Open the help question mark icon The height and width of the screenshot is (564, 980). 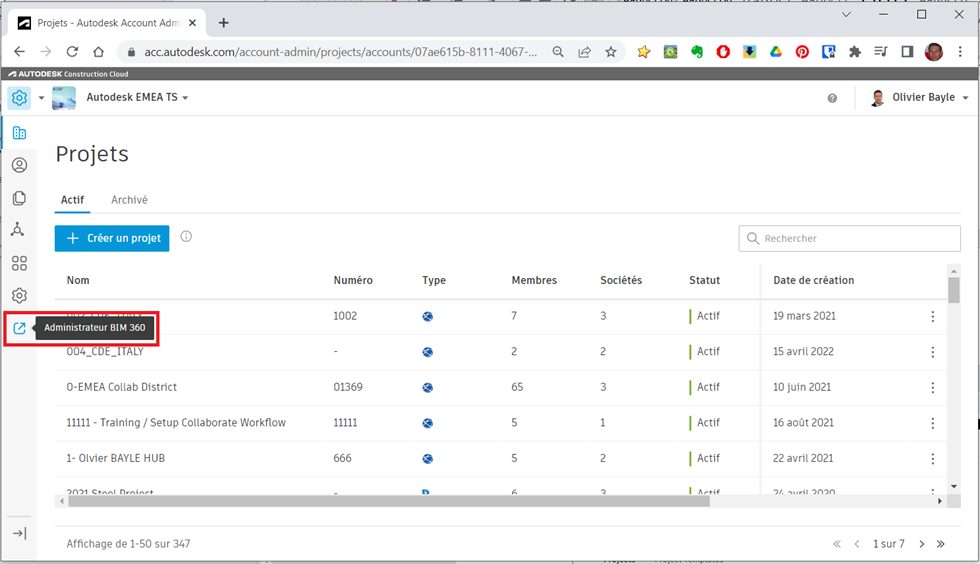tap(832, 98)
